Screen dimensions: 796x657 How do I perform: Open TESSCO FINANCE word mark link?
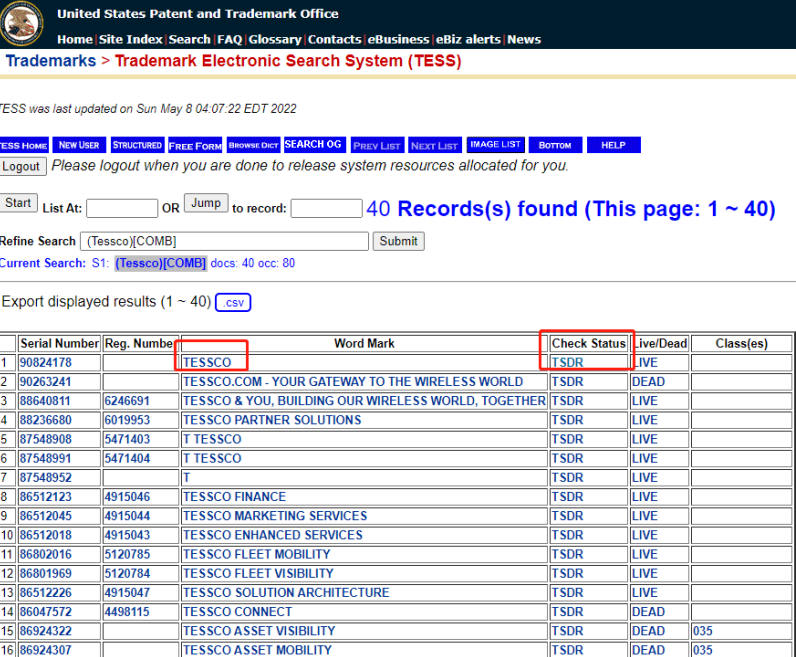(235, 497)
